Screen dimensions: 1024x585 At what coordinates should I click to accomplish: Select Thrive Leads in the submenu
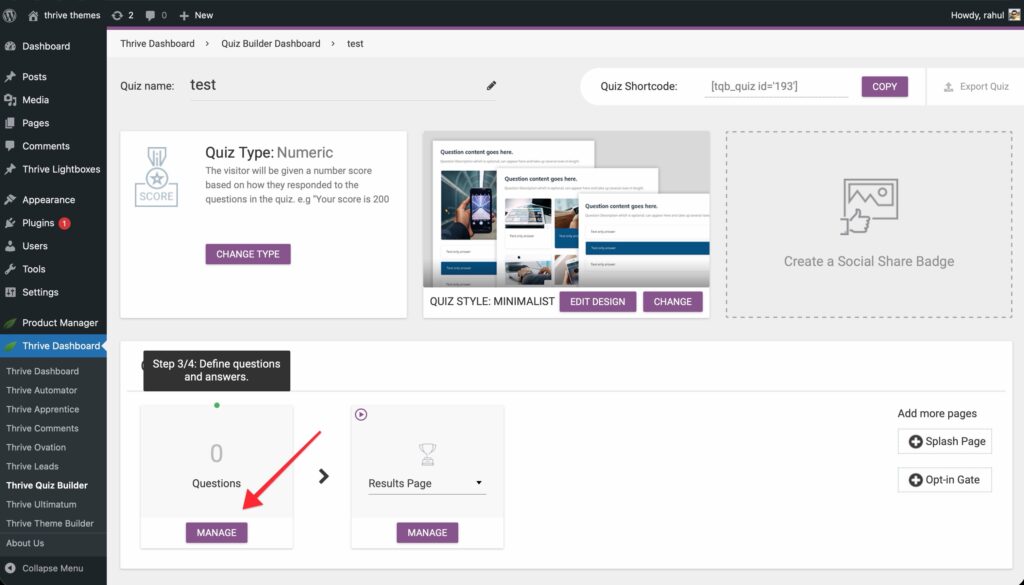click(x=32, y=466)
